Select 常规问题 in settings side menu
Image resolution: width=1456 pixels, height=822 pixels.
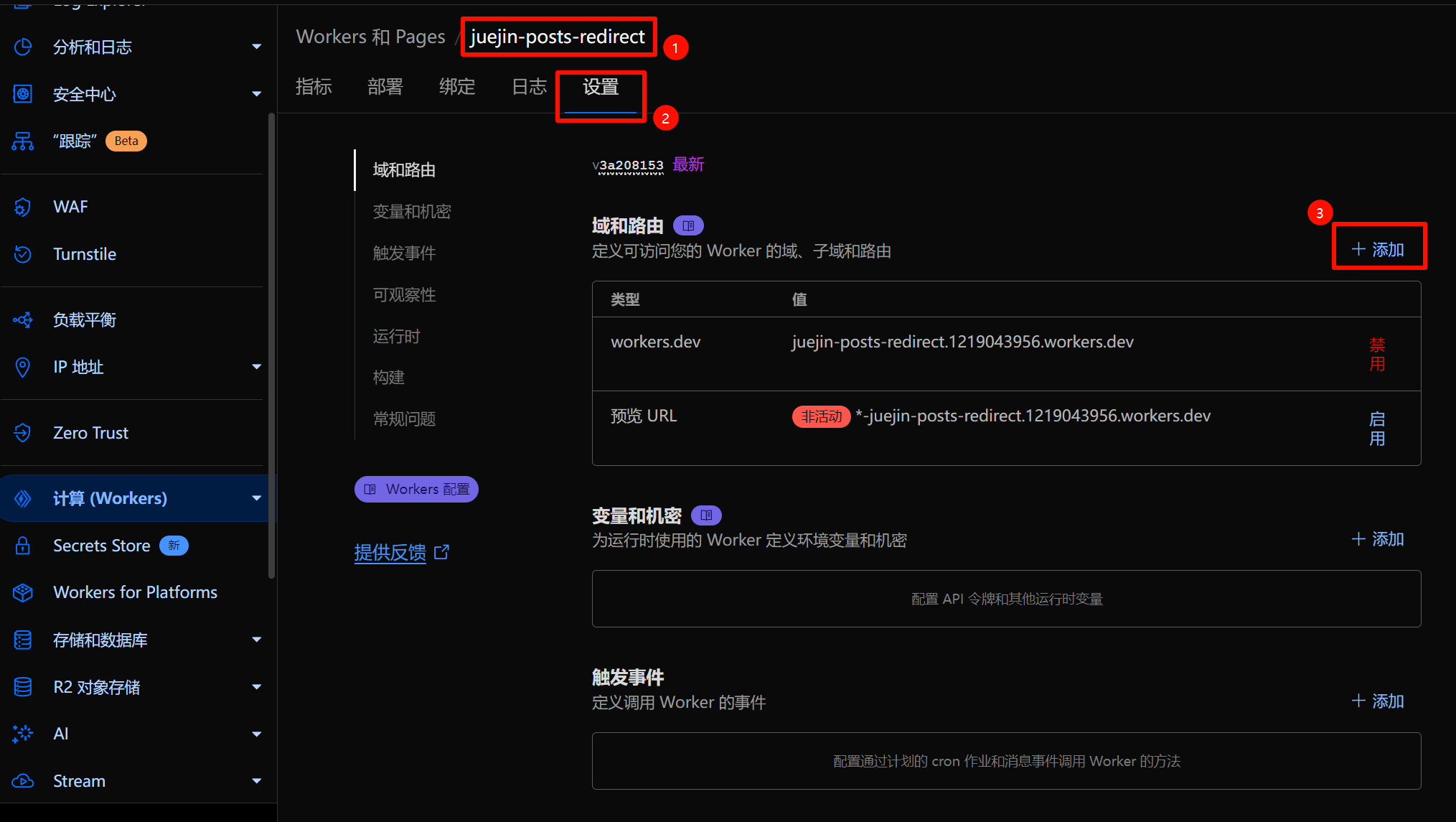coord(404,419)
